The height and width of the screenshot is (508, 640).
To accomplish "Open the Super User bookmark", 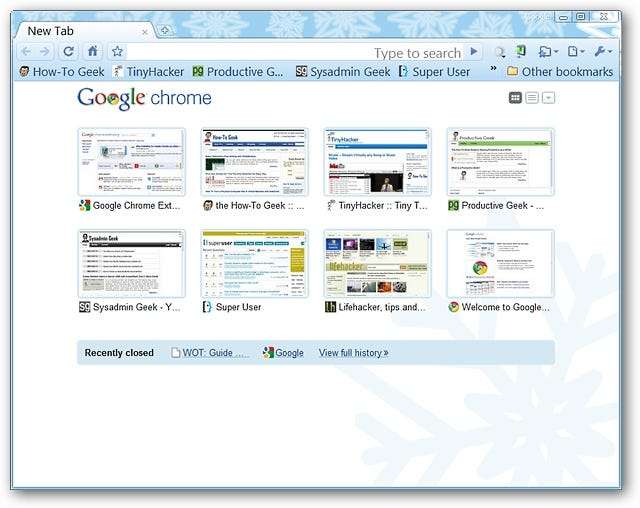I will pos(434,72).
